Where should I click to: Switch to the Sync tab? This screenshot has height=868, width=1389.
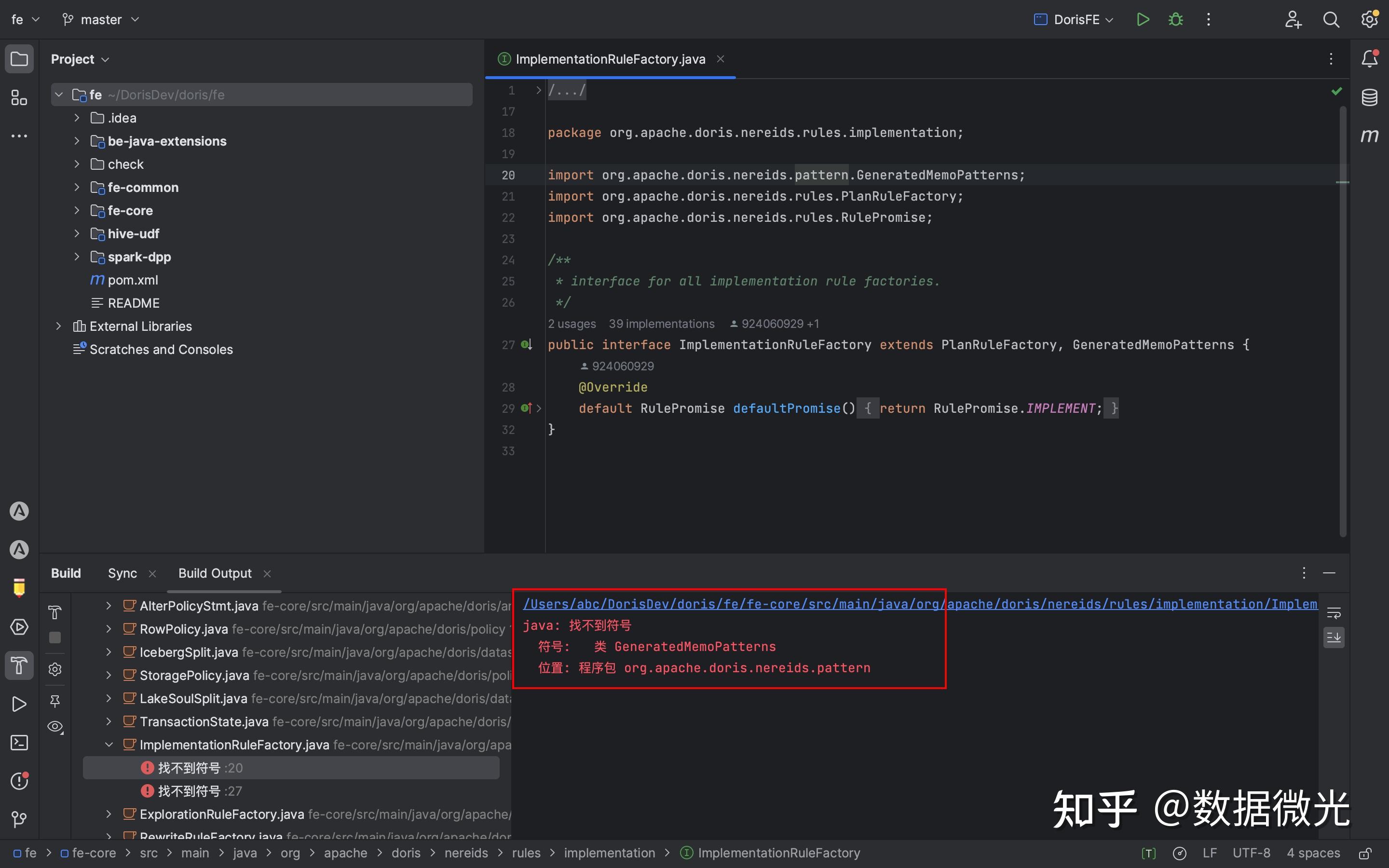point(122,573)
